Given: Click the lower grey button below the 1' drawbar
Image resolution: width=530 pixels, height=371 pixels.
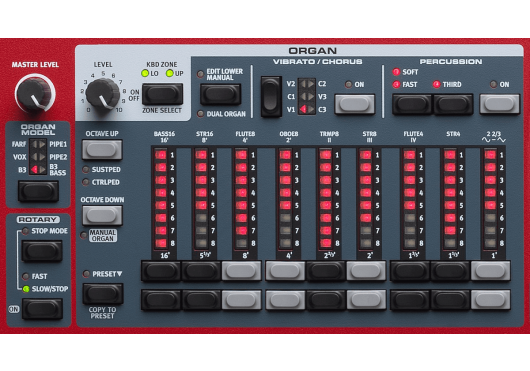Looking at the screenshot, I should pos(490,300).
